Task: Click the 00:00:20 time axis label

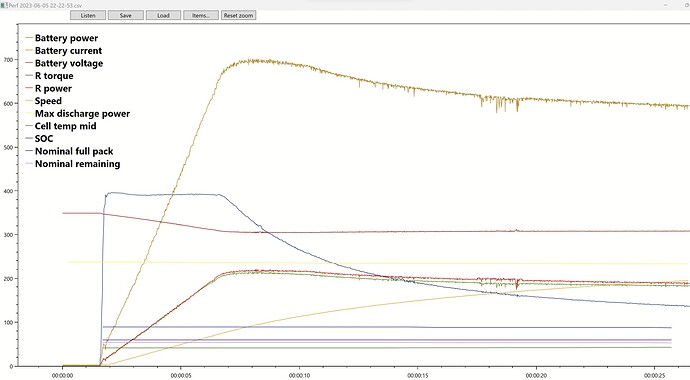Action: click(536, 376)
